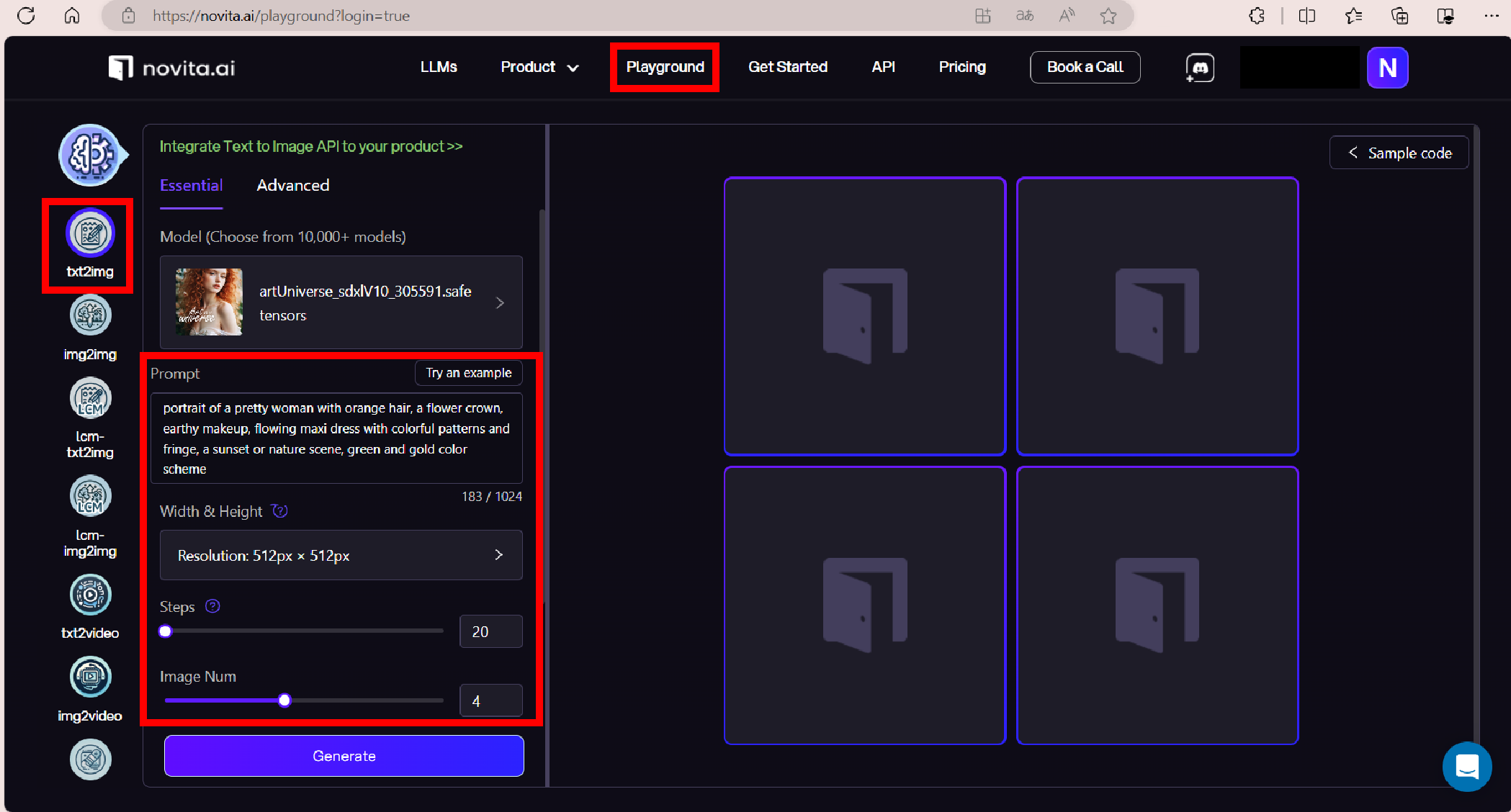Click Try an example button

(468, 373)
